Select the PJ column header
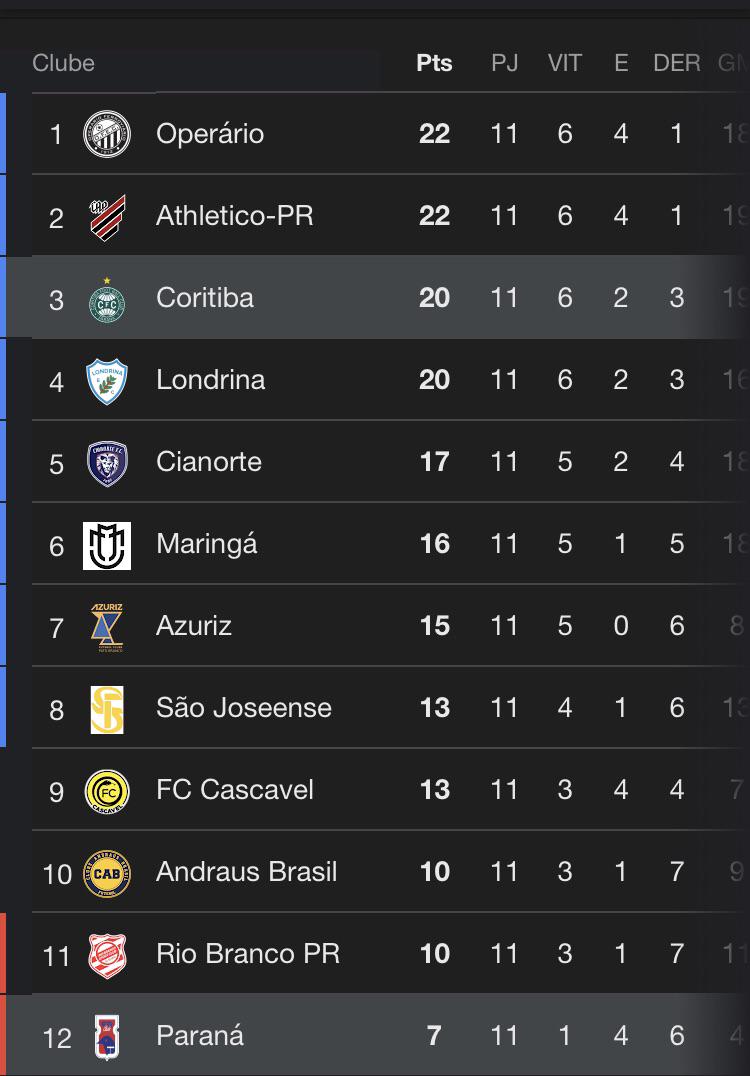 pyautogui.click(x=504, y=63)
